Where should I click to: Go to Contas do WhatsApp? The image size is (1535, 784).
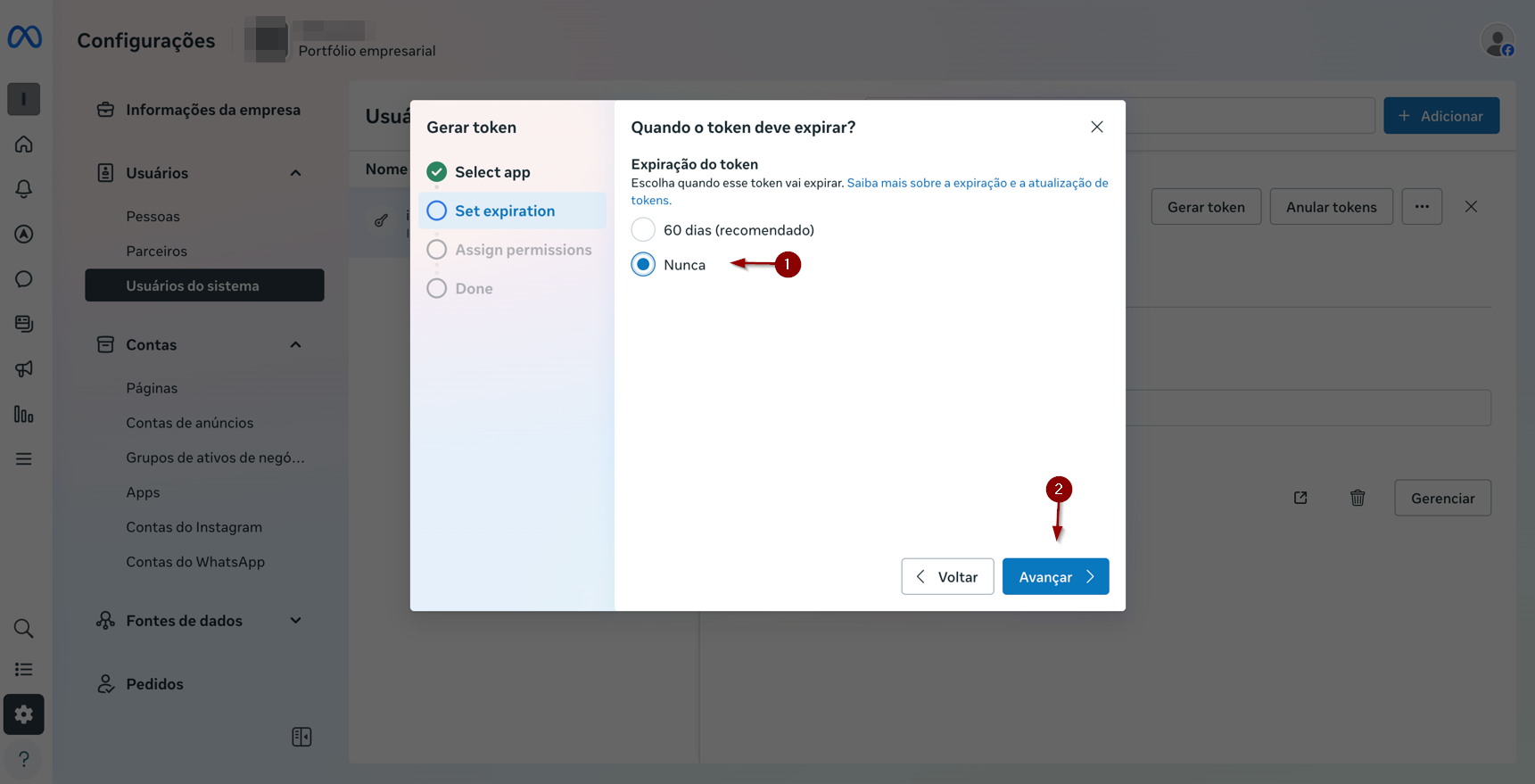[x=195, y=562]
